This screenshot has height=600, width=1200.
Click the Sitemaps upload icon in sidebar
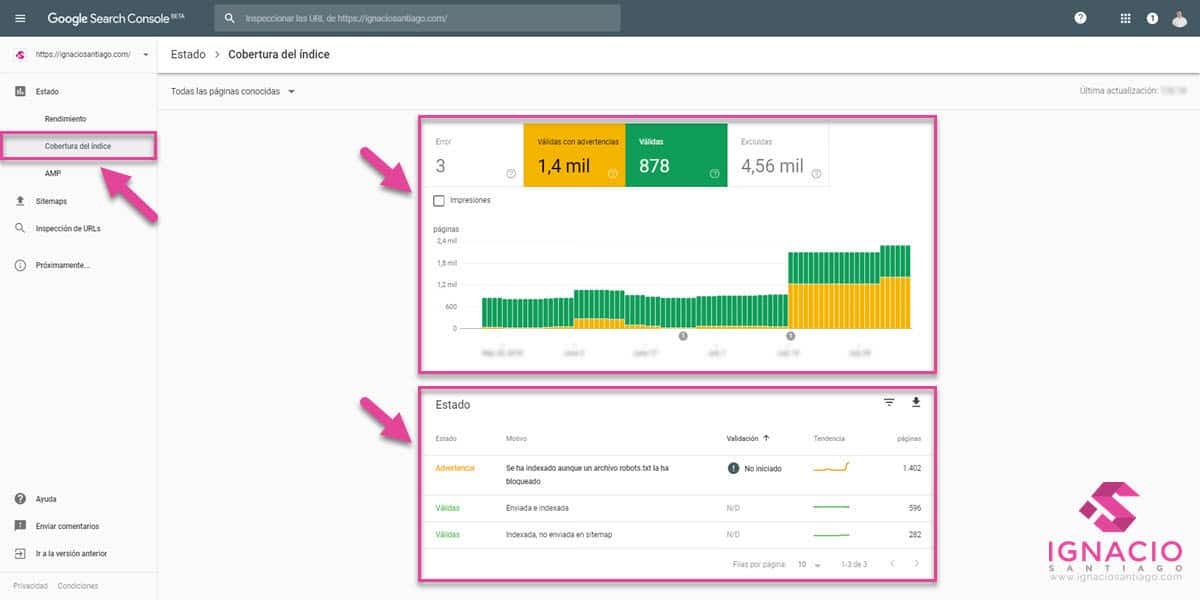[20, 201]
